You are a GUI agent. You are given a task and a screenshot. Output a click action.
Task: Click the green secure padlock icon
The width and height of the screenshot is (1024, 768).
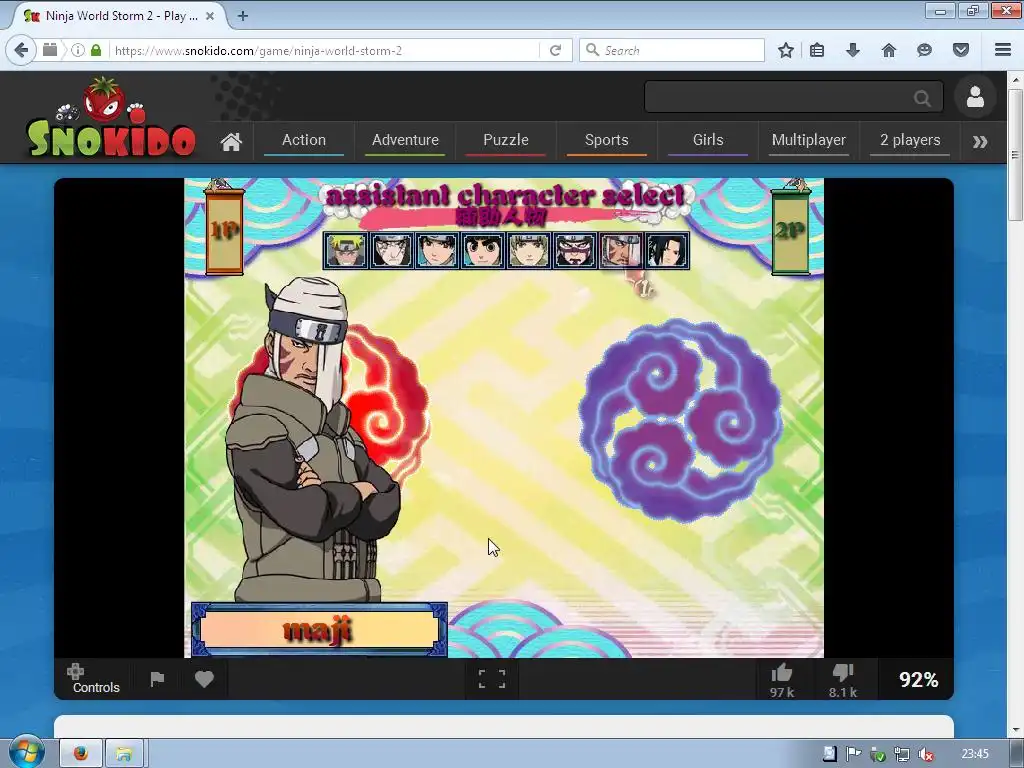[x=96, y=50]
